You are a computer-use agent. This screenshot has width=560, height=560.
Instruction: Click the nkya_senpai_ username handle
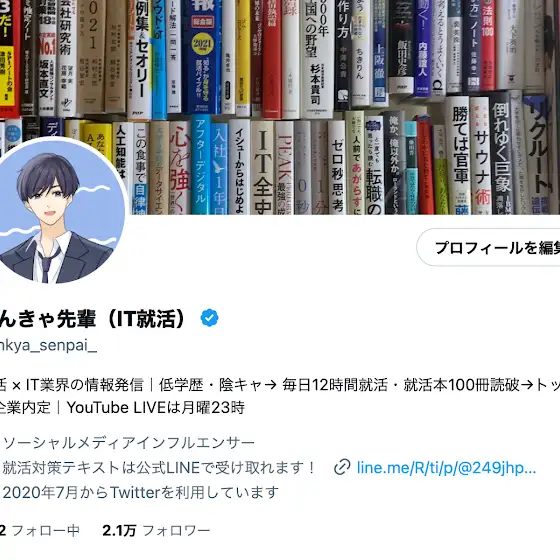click(48, 346)
